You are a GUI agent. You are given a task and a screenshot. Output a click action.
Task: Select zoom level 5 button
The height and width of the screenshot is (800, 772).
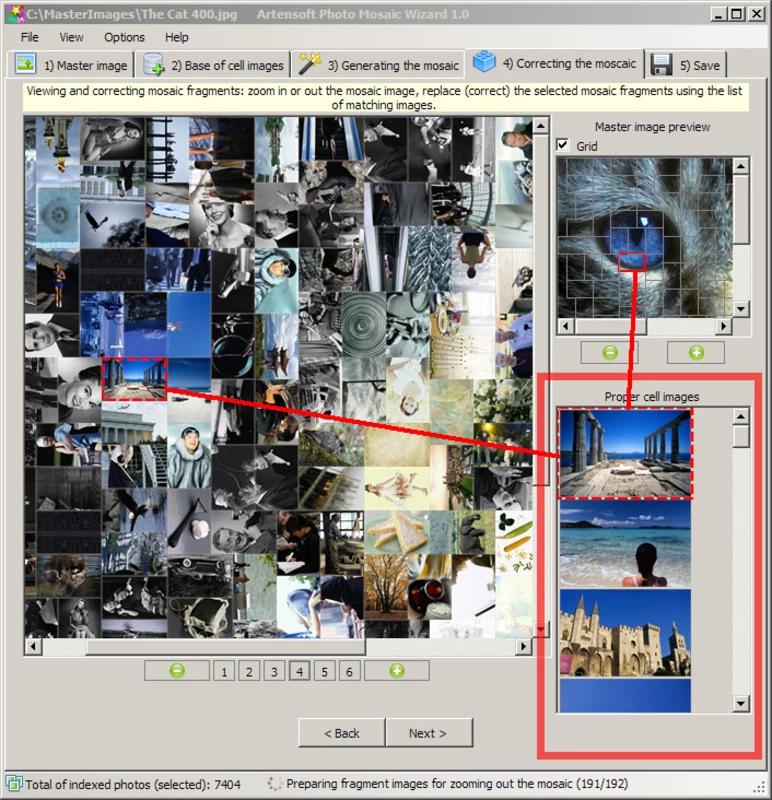(325, 671)
